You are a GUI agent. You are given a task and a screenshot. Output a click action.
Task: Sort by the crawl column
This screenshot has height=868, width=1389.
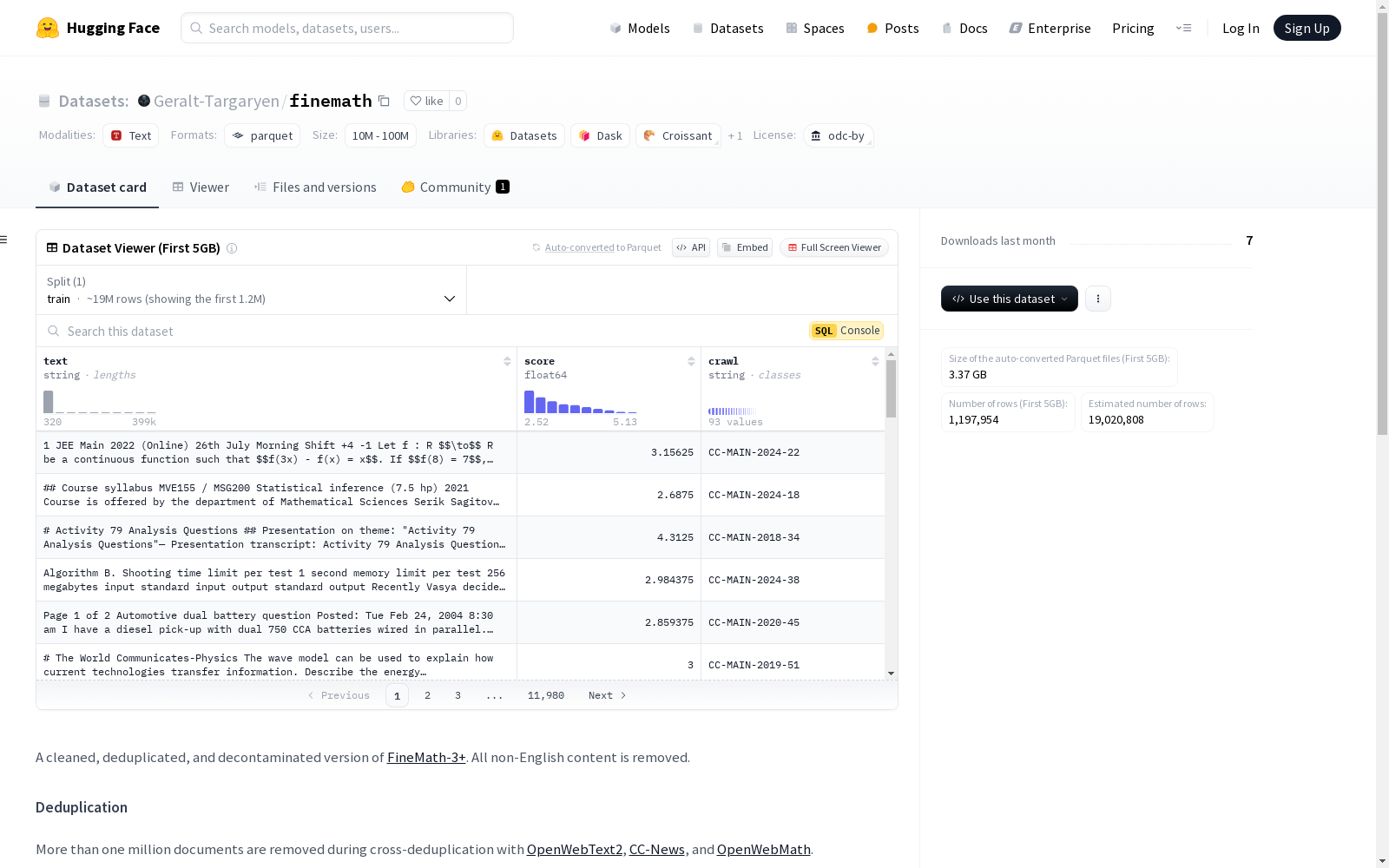[x=875, y=361]
